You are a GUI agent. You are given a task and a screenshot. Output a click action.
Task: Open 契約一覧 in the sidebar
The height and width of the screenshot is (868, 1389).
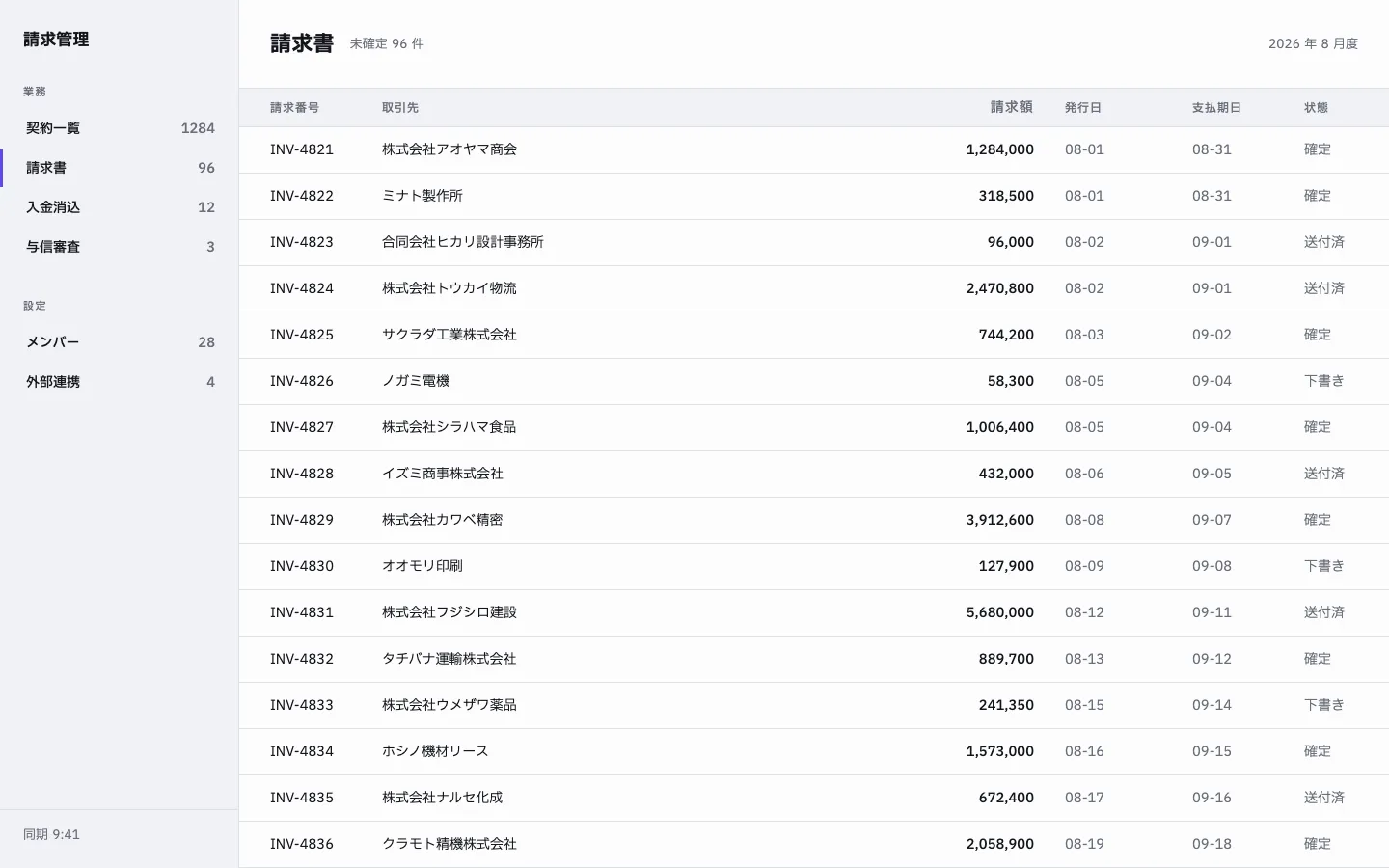120,128
